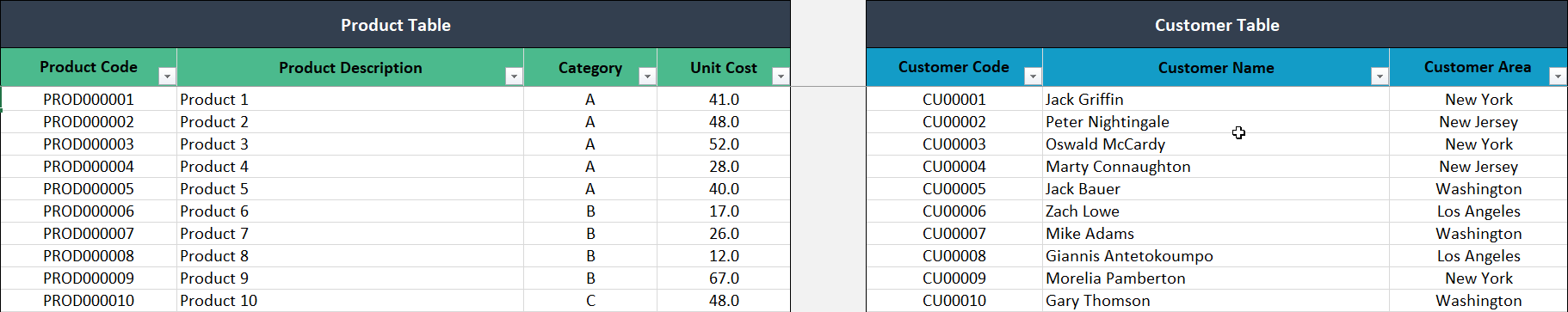
Task: Open the Product Description filter dropdown
Action: (514, 76)
